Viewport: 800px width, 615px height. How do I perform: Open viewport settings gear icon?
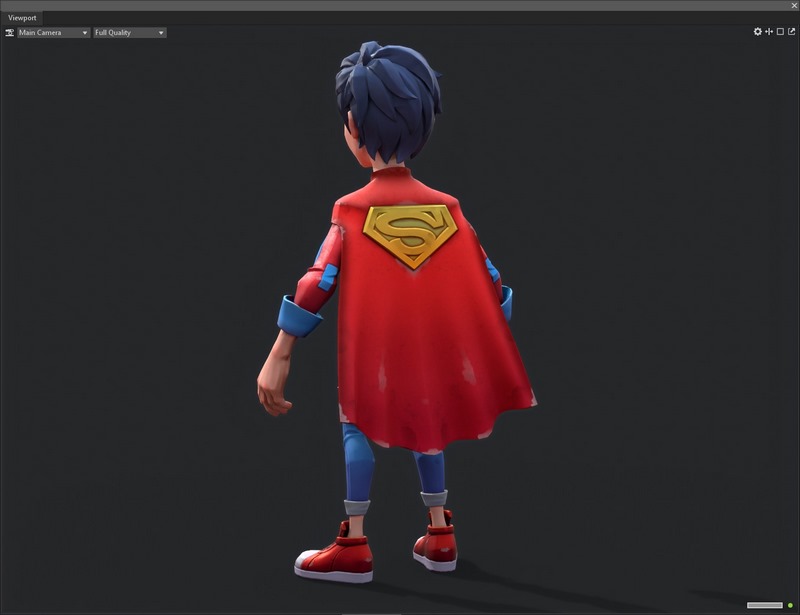(758, 32)
